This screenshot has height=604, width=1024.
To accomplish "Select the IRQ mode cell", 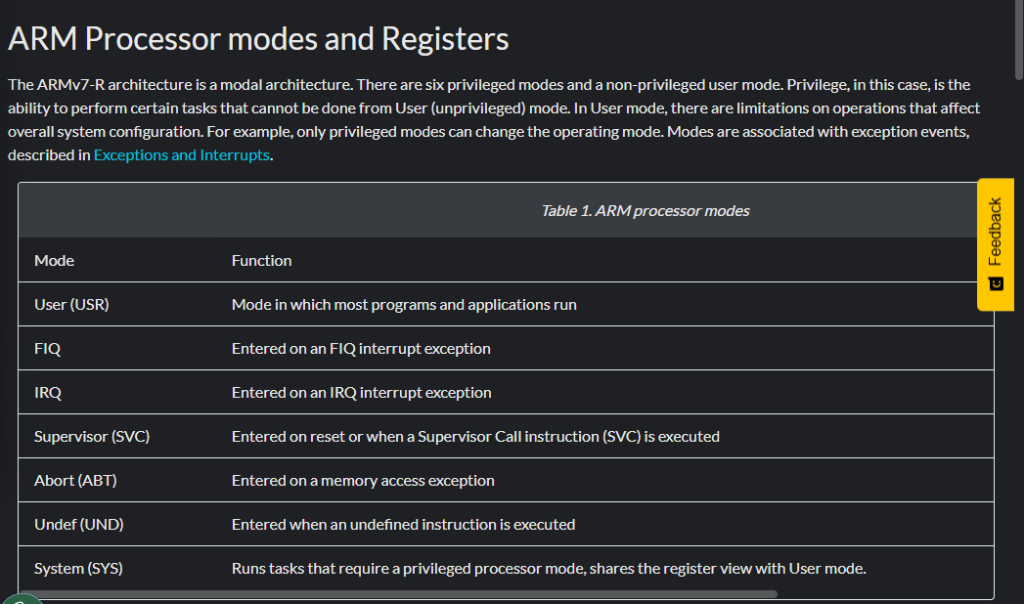I will pos(48,392).
